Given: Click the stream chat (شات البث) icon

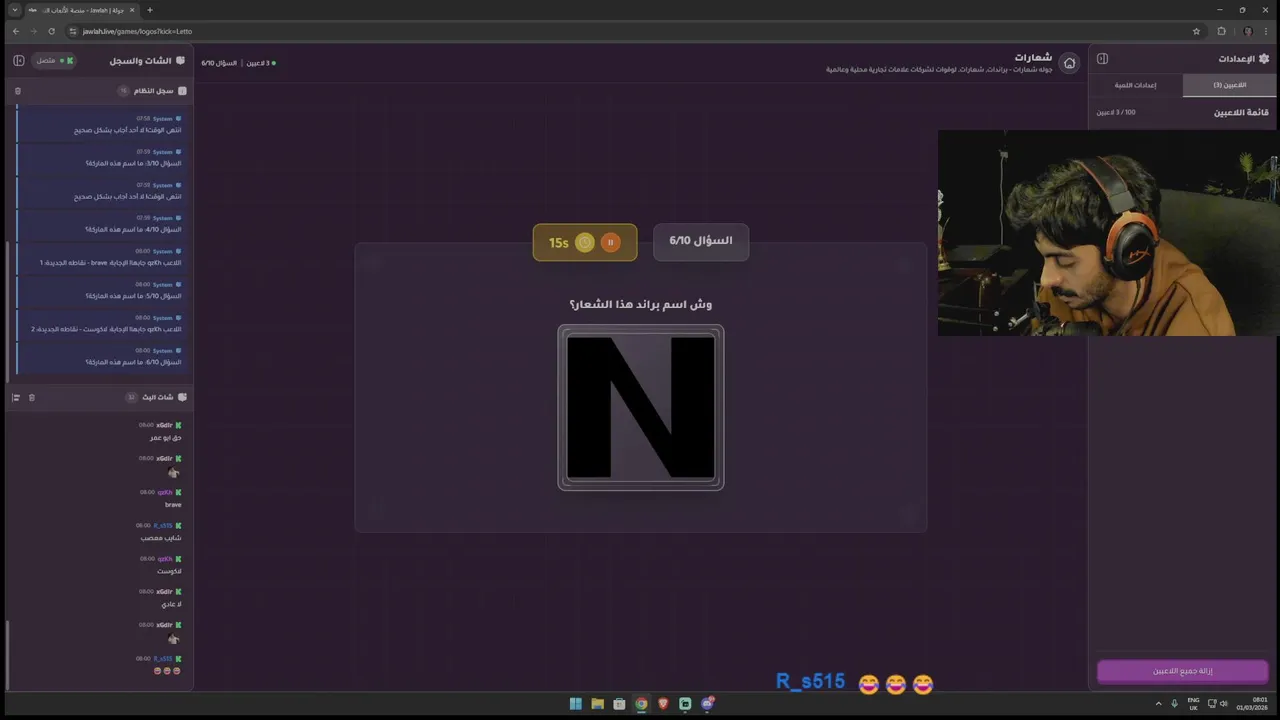Looking at the screenshot, I should coord(182,397).
